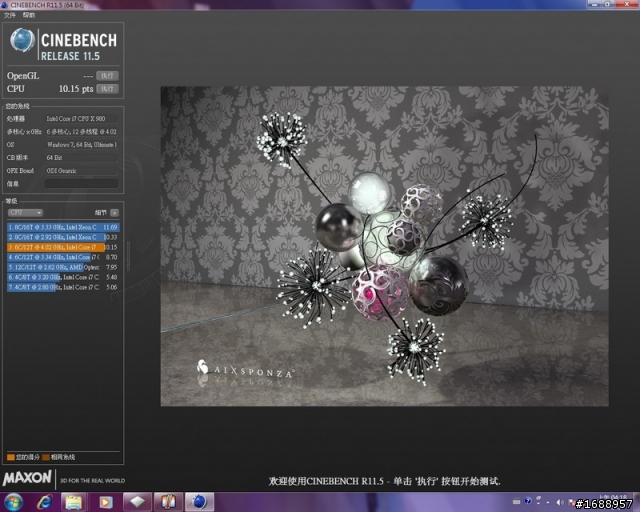Image resolution: width=640 pixels, height=512 pixels.
Task: Select the orange rank 3 entry 6C/12T 4.02 GHz
Action: pos(63,247)
